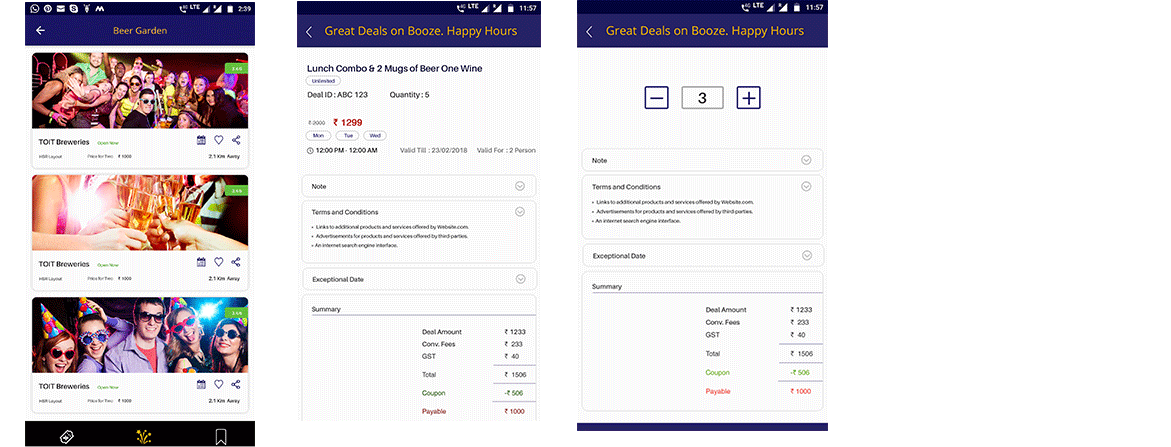Expand the Note section on deal page
This screenshot has height=447, width=1171.
click(x=519, y=186)
